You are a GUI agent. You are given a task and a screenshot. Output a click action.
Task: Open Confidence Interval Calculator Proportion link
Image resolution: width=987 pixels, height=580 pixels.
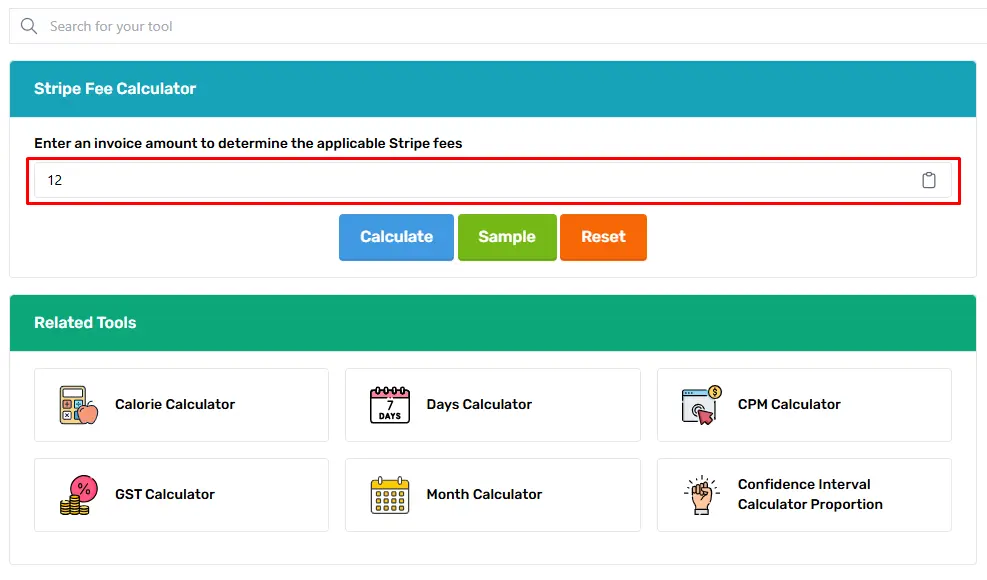810,494
